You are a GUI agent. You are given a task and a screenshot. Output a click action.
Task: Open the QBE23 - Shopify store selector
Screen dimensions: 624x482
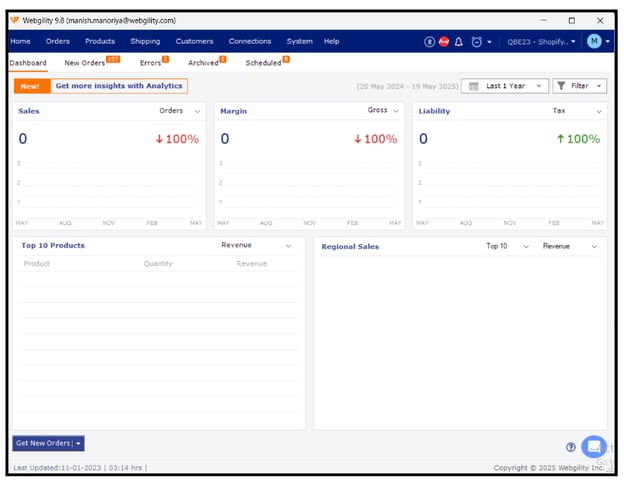pos(543,42)
